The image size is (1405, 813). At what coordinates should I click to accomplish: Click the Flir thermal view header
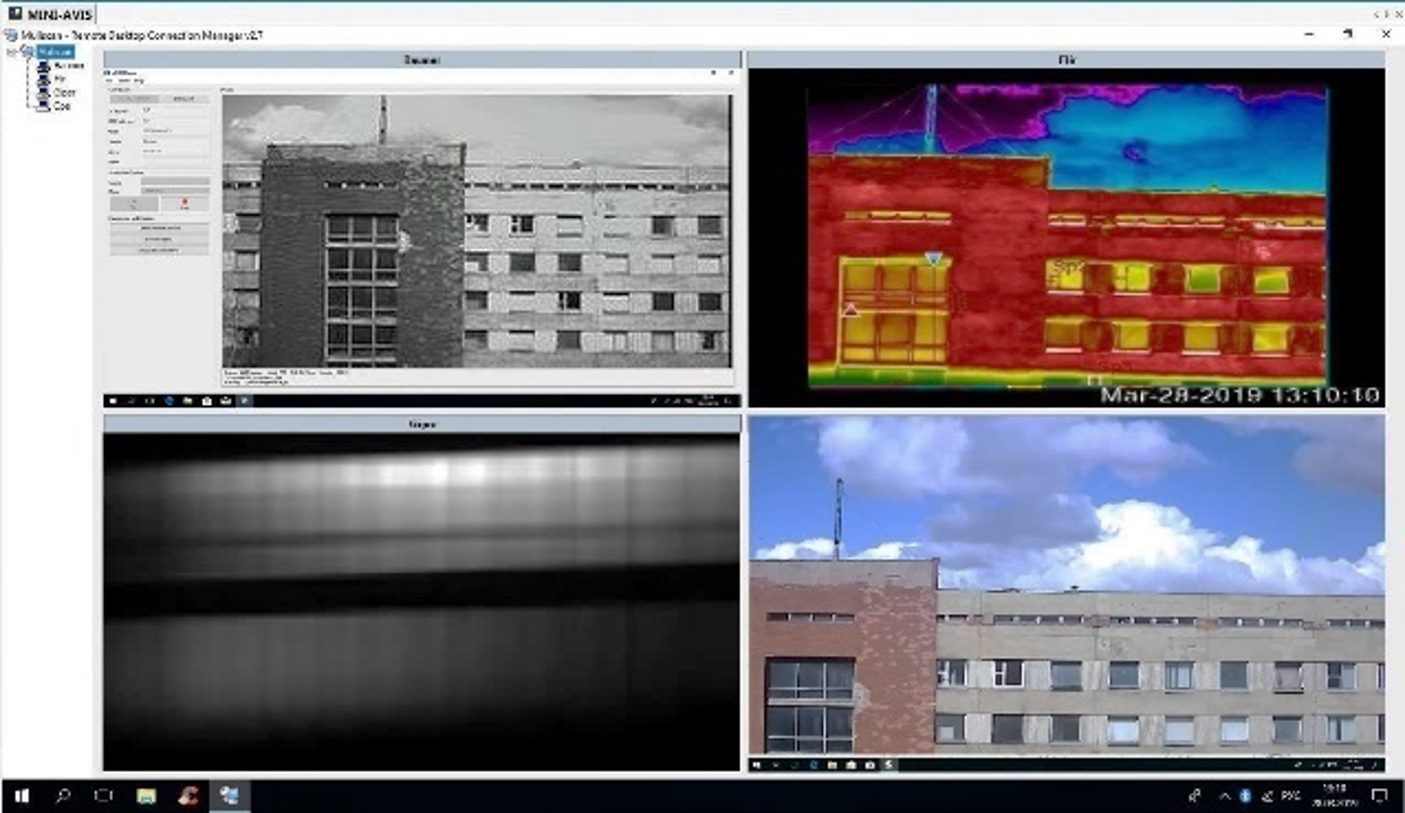click(1066, 60)
